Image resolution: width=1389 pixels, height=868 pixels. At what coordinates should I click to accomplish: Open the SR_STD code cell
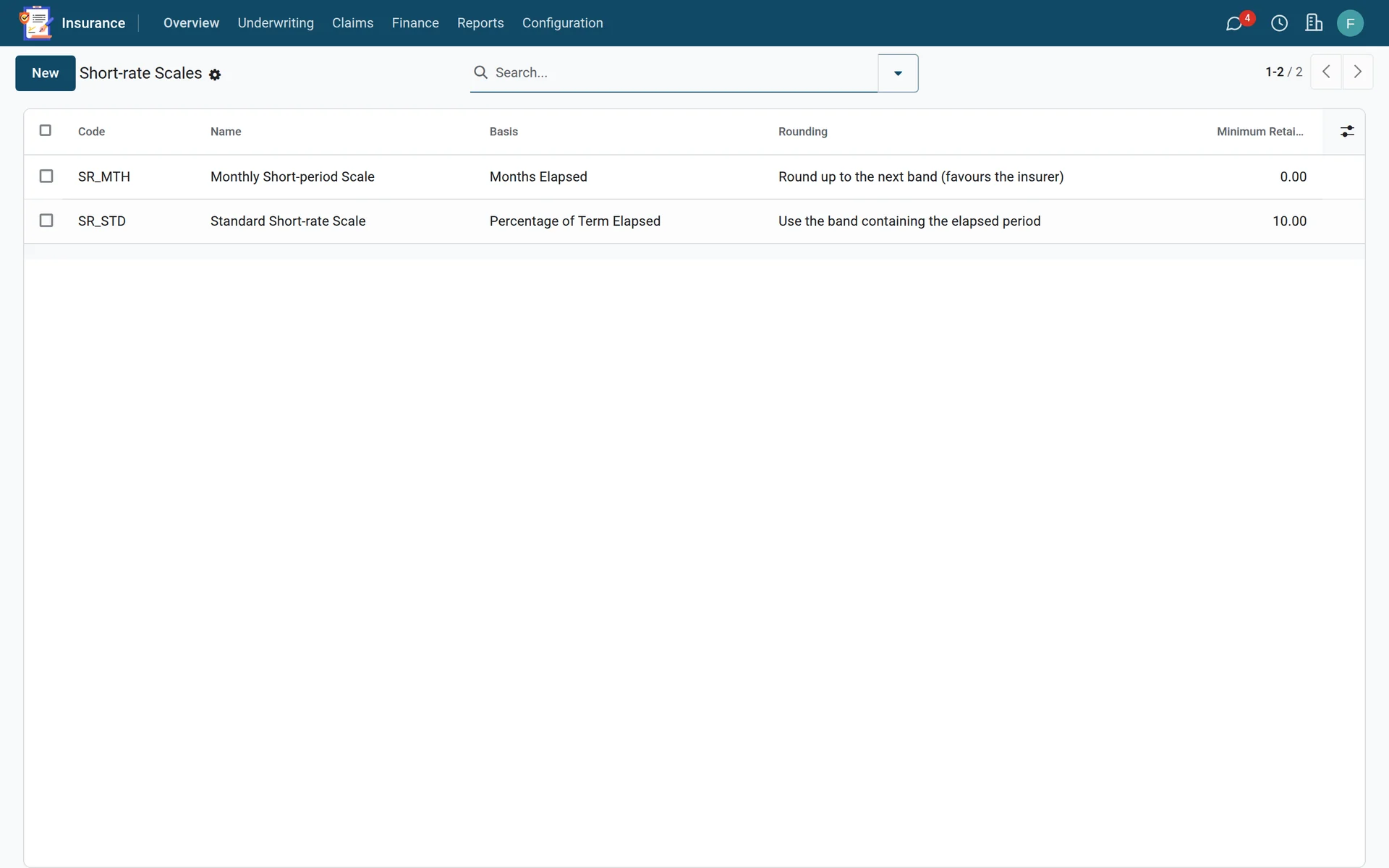tap(102, 221)
